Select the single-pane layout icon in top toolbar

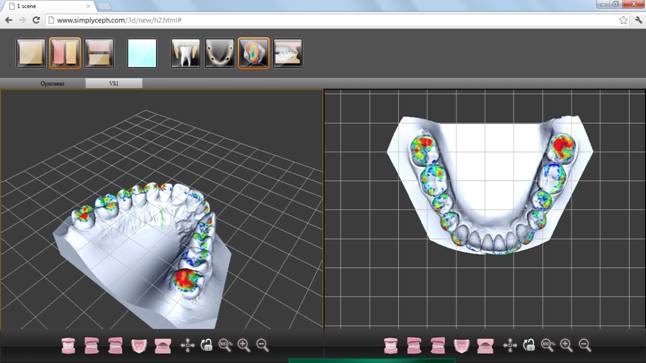pyautogui.click(x=31, y=53)
